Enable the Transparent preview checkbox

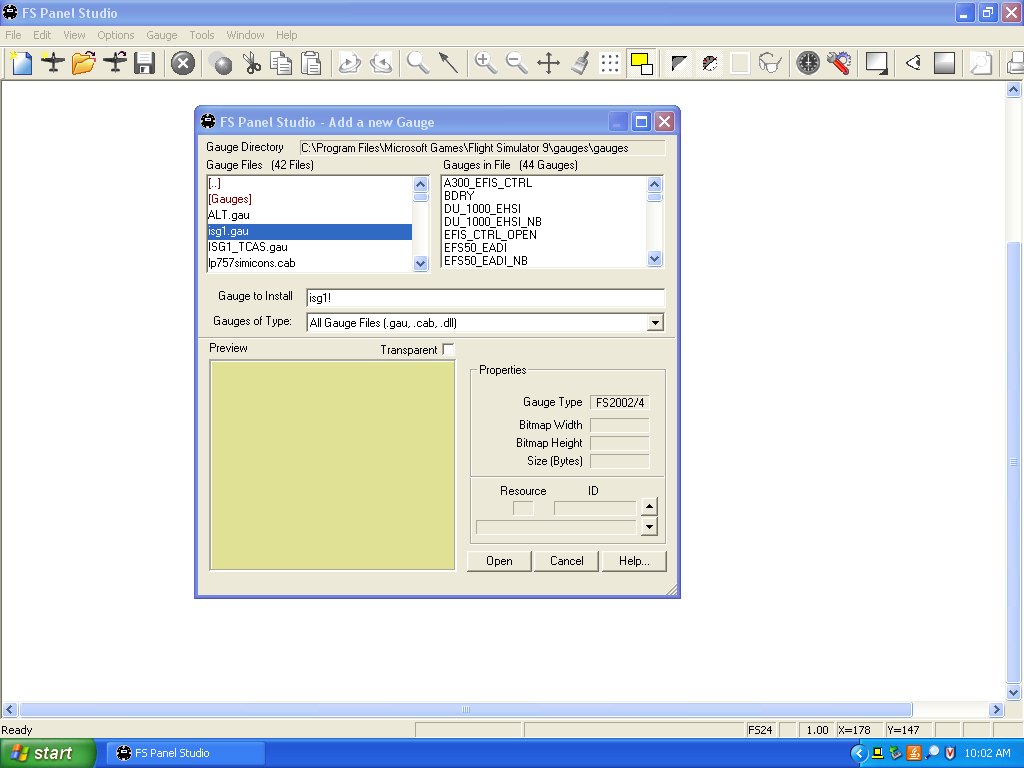click(448, 349)
